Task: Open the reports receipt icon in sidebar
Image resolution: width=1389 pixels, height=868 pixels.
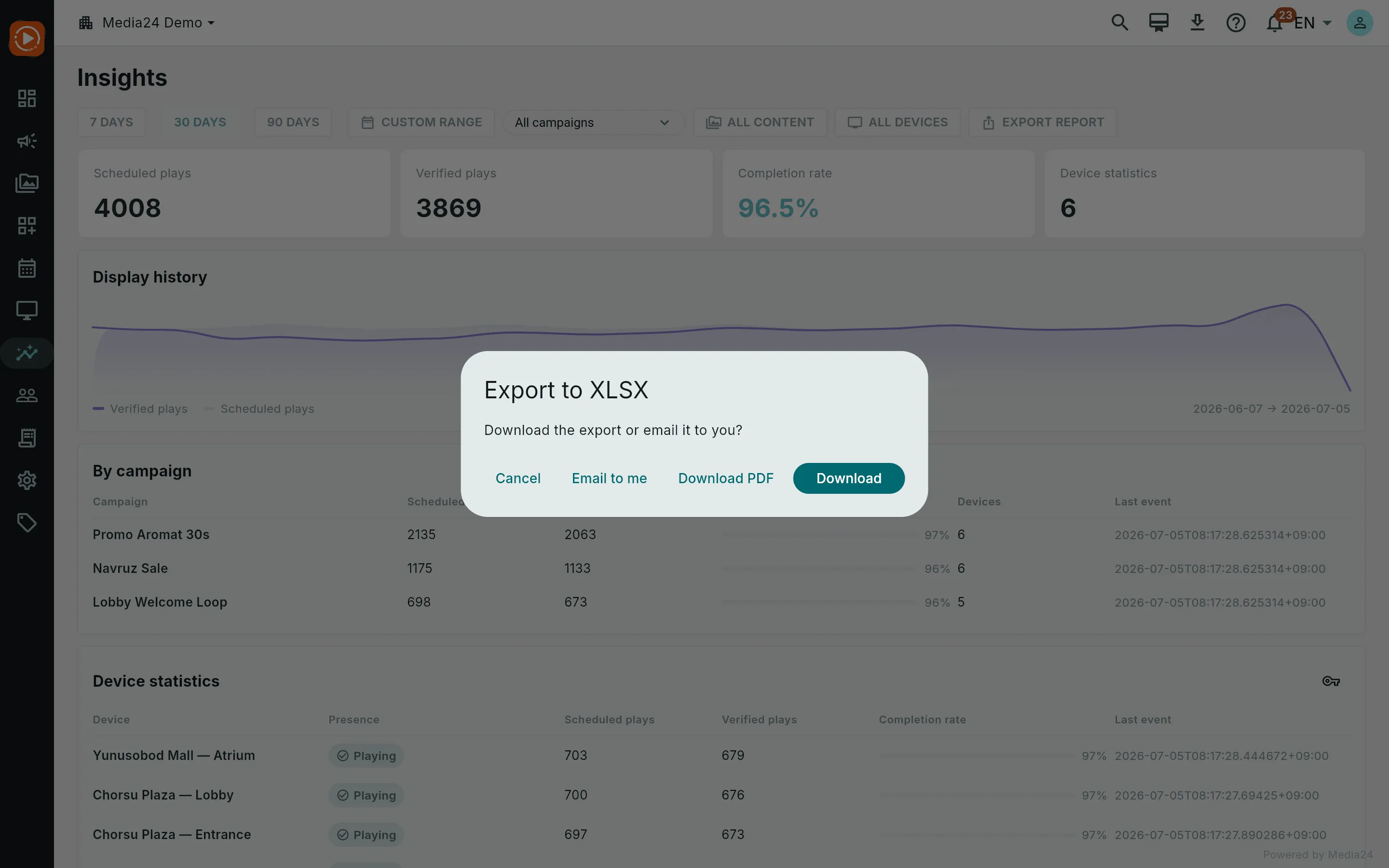Action: pyautogui.click(x=27, y=438)
